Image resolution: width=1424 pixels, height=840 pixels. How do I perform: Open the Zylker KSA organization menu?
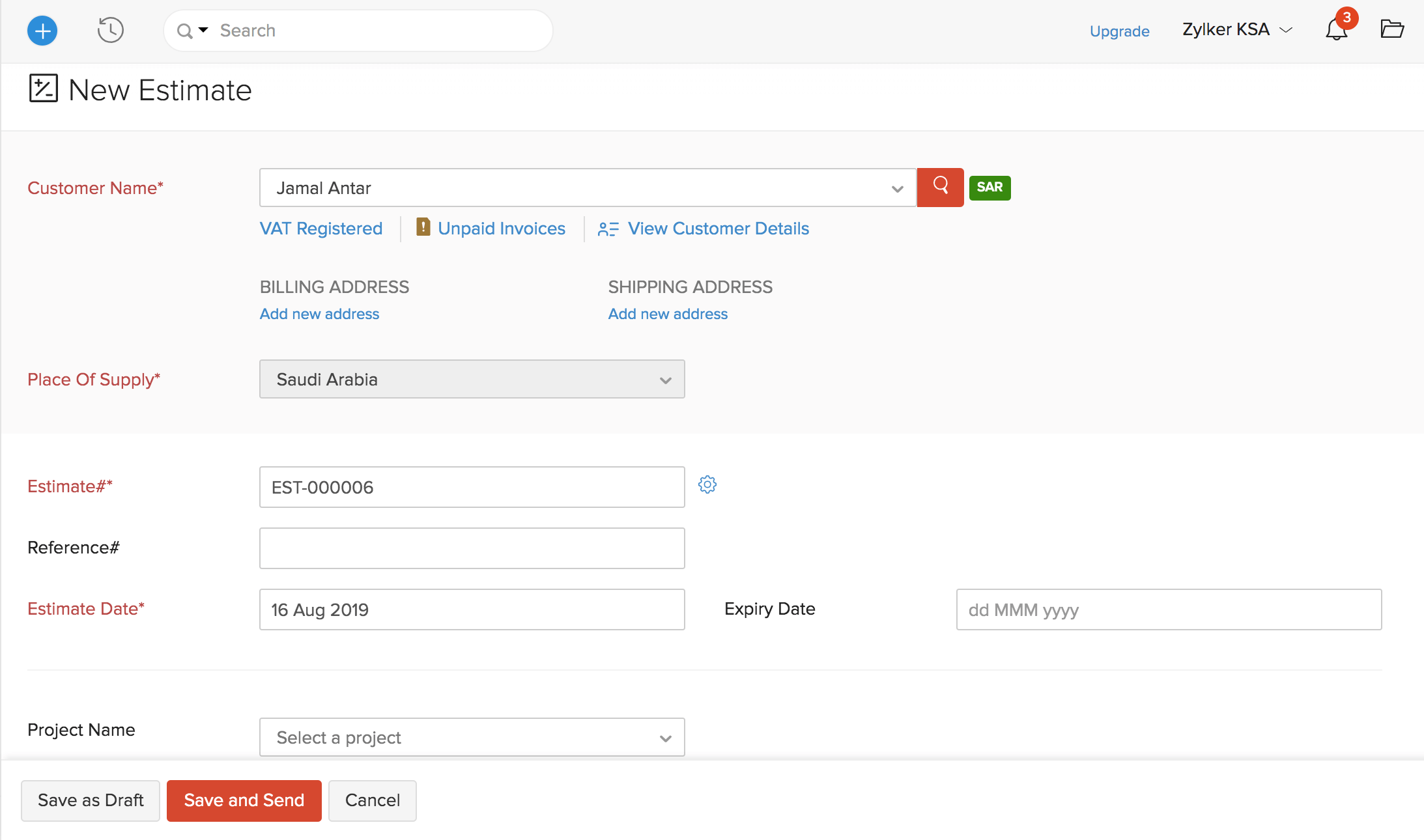pyautogui.click(x=1236, y=30)
